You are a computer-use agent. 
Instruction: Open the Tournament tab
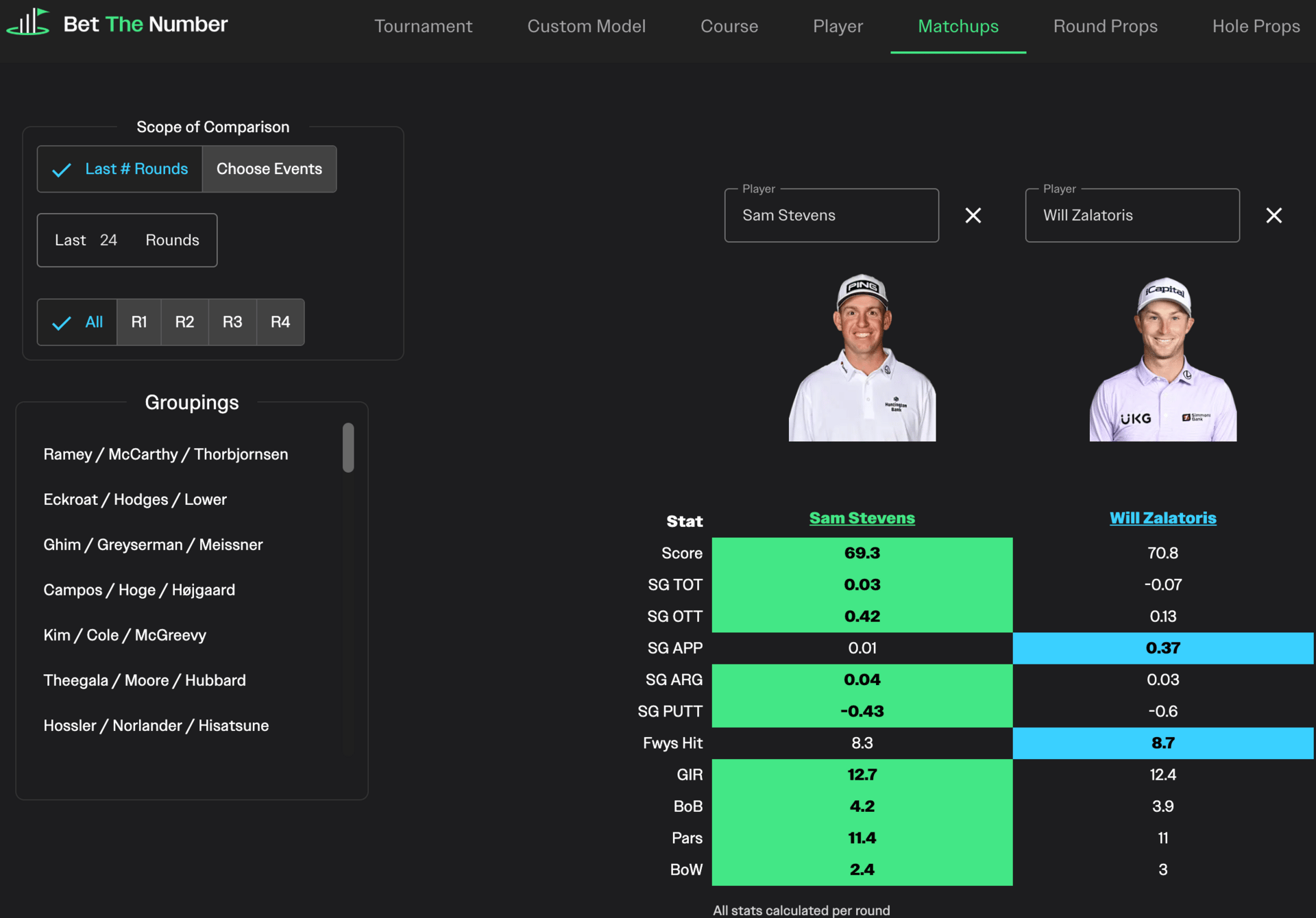tap(423, 26)
